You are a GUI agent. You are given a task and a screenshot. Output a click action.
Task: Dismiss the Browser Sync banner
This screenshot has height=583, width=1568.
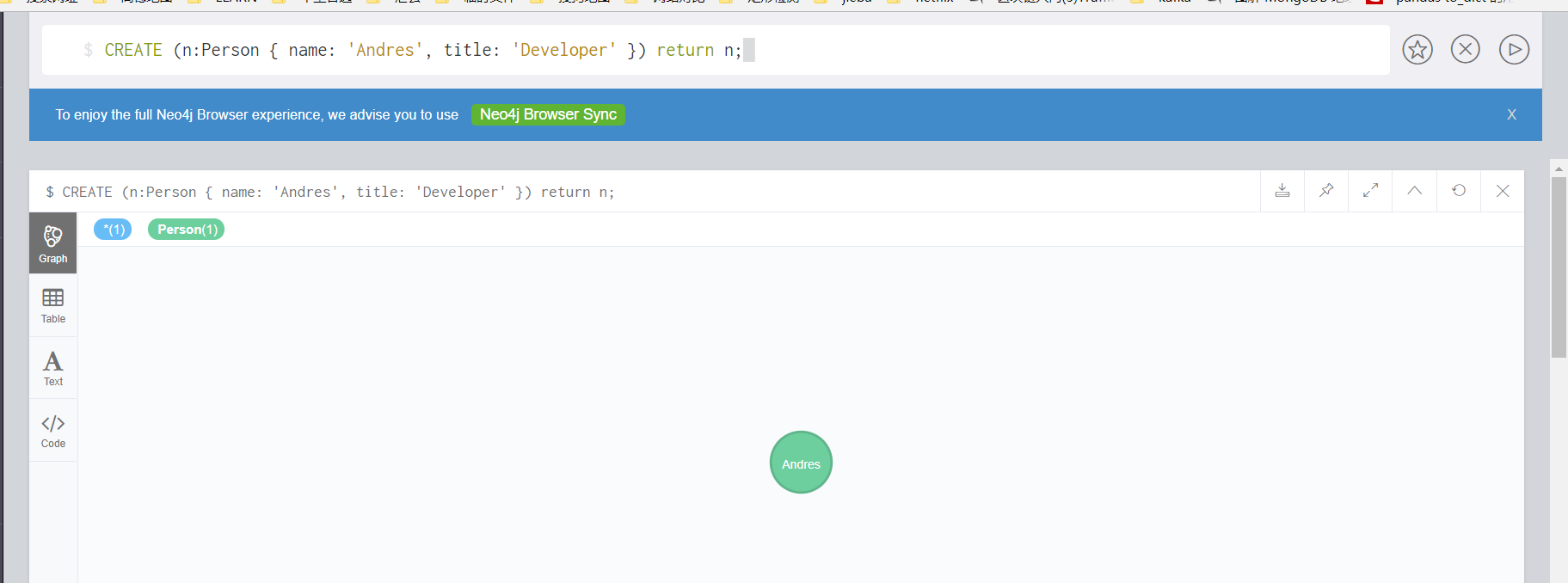[x=1511, y=114]
